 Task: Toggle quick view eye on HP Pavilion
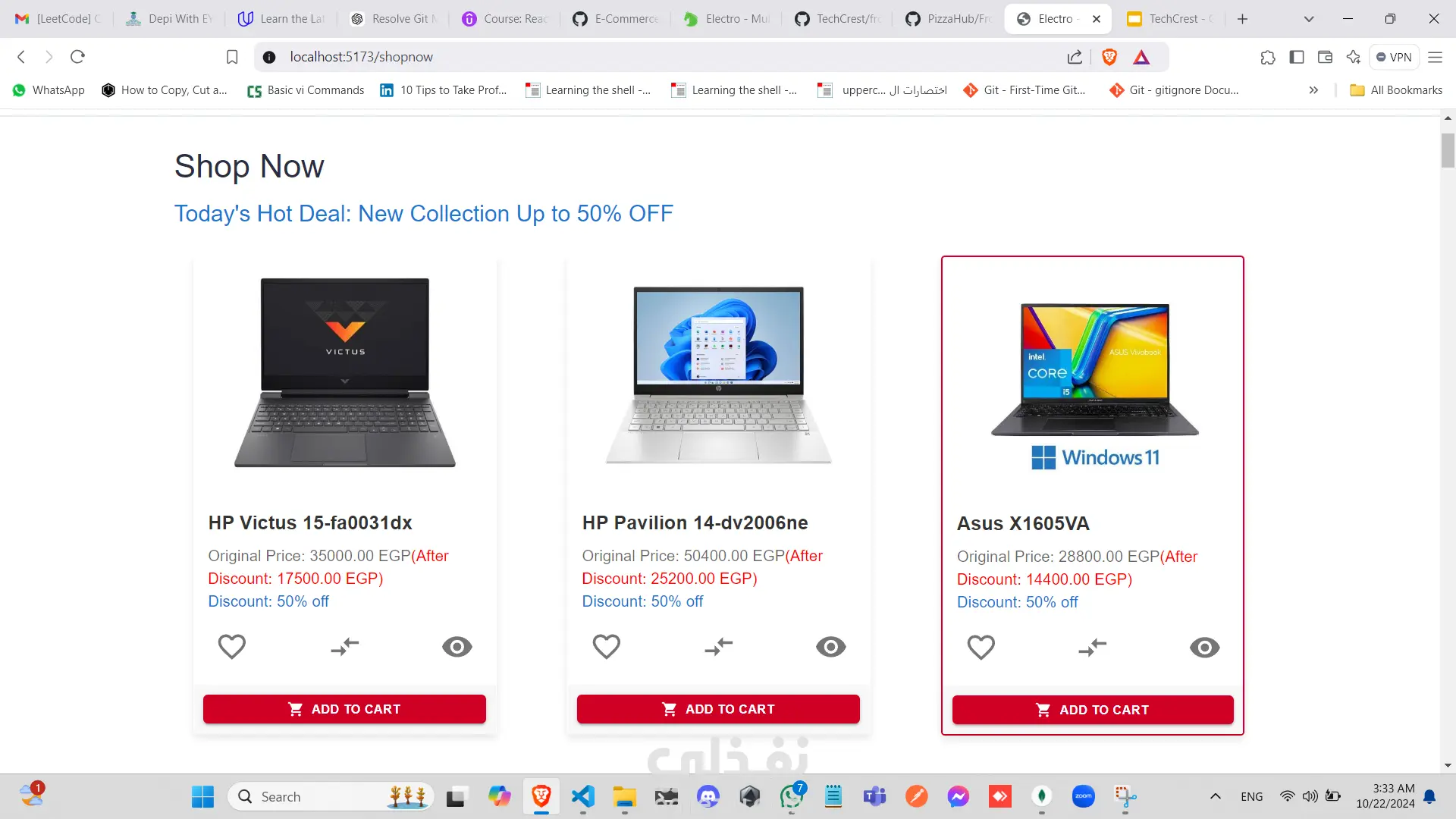831,647
